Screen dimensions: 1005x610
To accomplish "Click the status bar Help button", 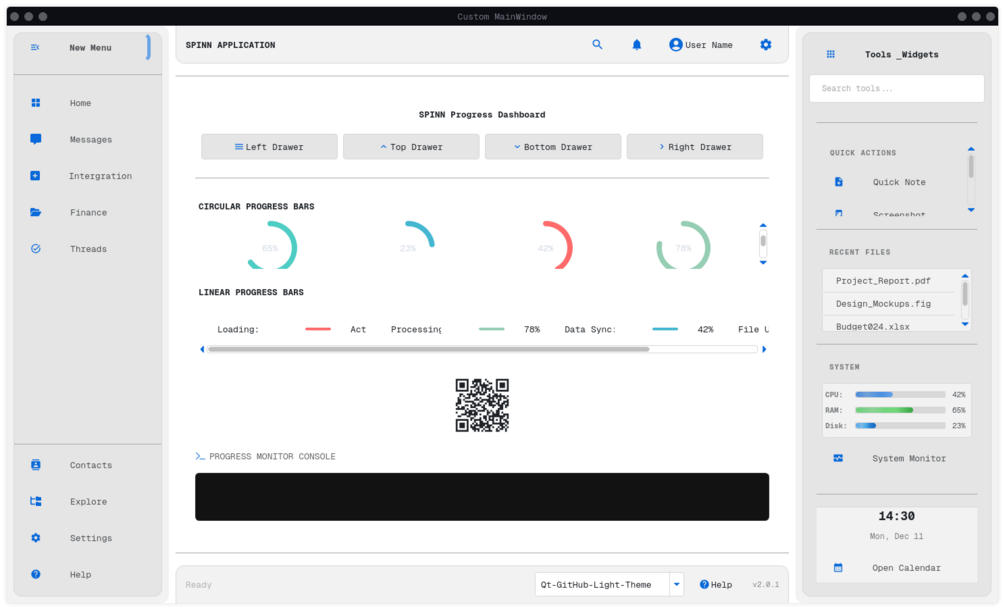I will click(x=716, y=584).
